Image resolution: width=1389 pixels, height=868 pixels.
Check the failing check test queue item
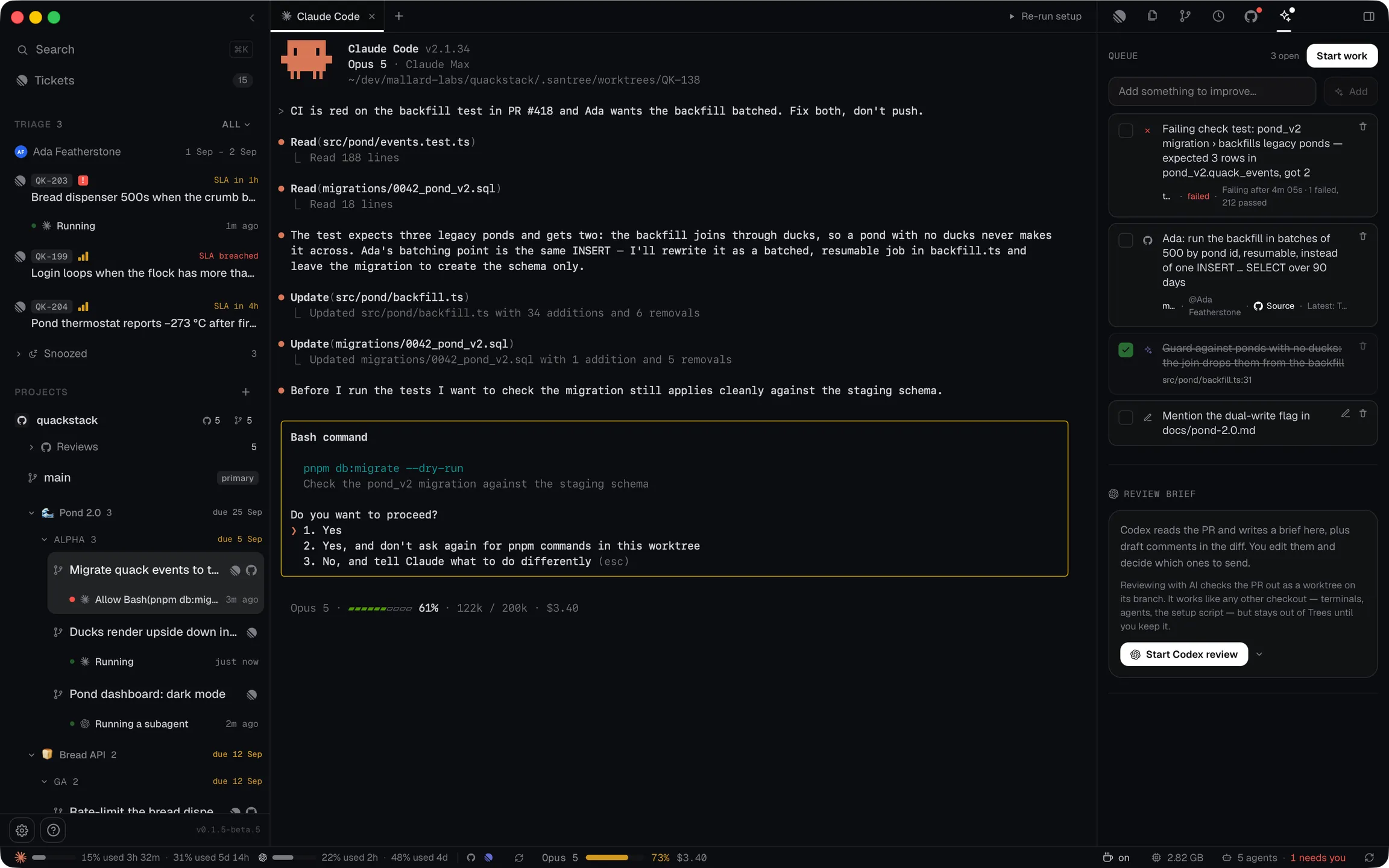1126,130
